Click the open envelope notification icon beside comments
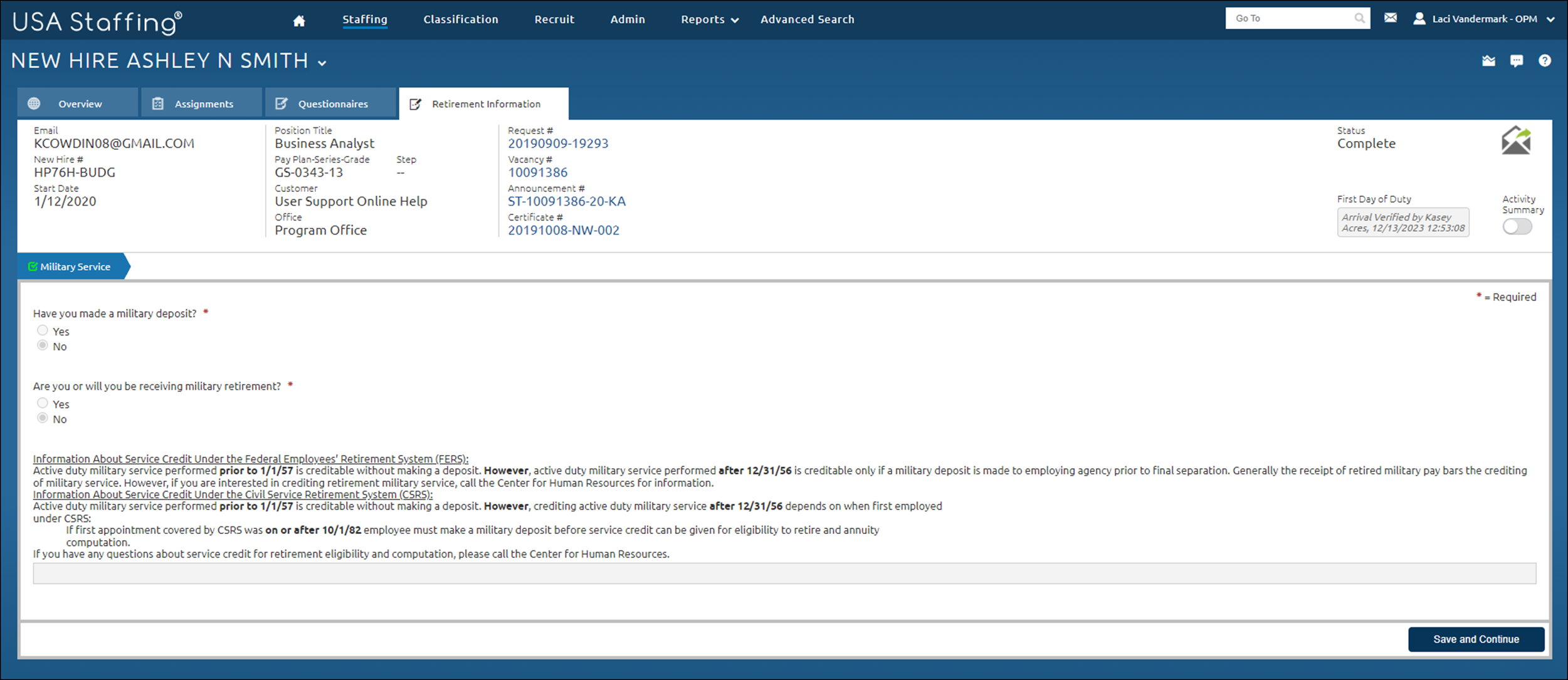 pos(1488,61)
